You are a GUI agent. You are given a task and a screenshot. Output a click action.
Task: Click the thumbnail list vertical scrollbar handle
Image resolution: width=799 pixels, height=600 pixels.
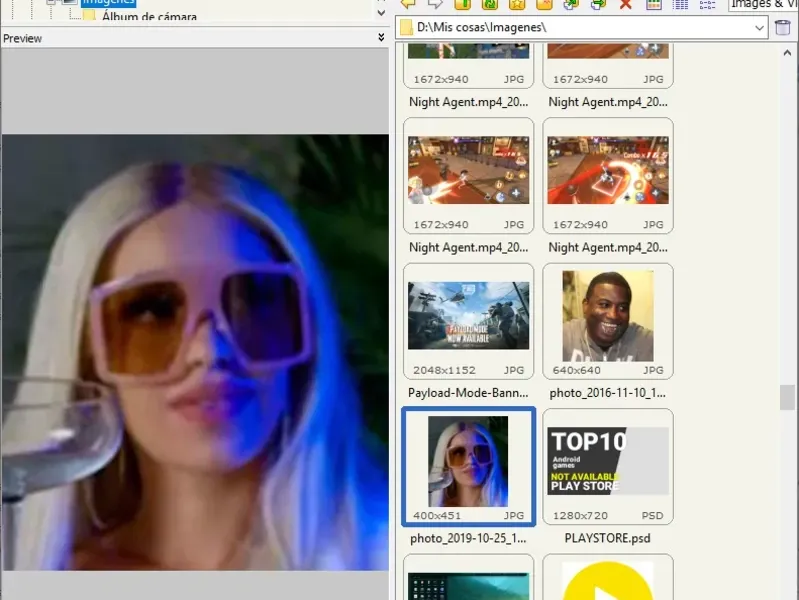coord(787,397)
